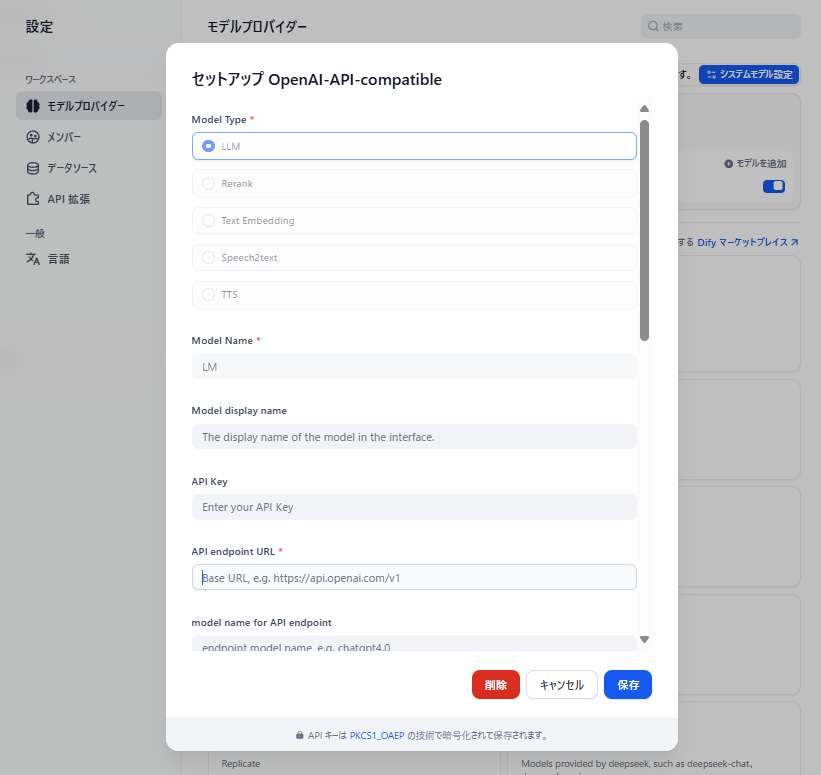Screen dimensions: 821x775
Task: Click the blue 保存 save button
Action: coord(628,685)
